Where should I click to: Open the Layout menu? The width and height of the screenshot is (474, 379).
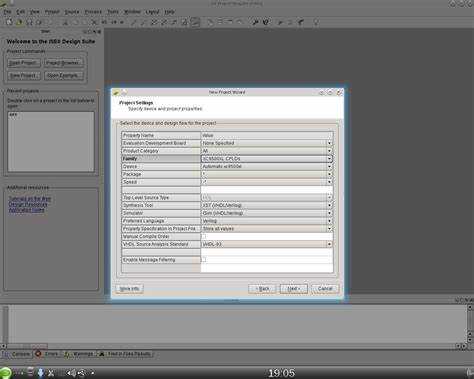pyautogui.click(x=152, y=12)
